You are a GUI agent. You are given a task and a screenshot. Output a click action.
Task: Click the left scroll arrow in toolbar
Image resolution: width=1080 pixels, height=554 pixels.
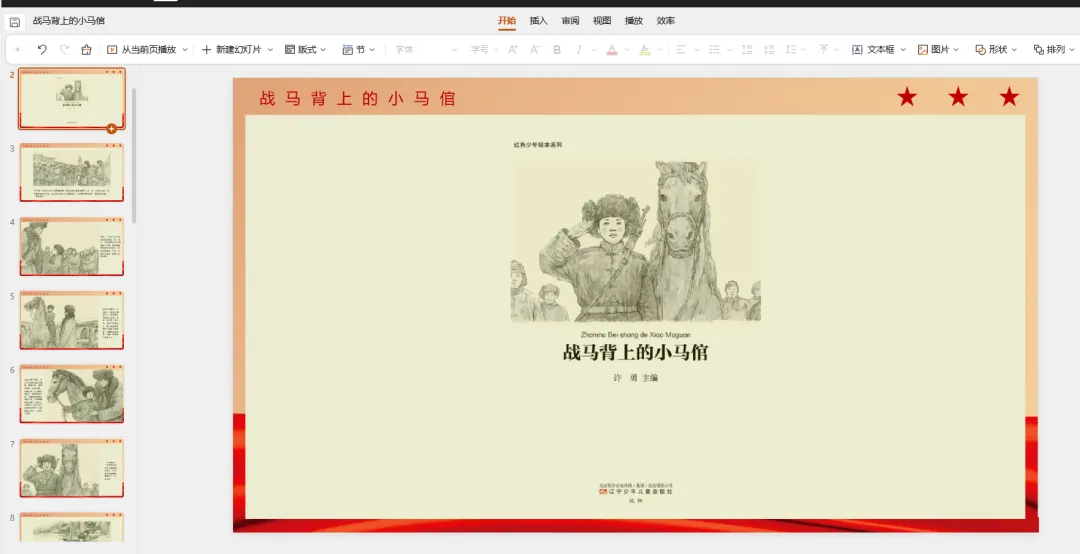17,50
